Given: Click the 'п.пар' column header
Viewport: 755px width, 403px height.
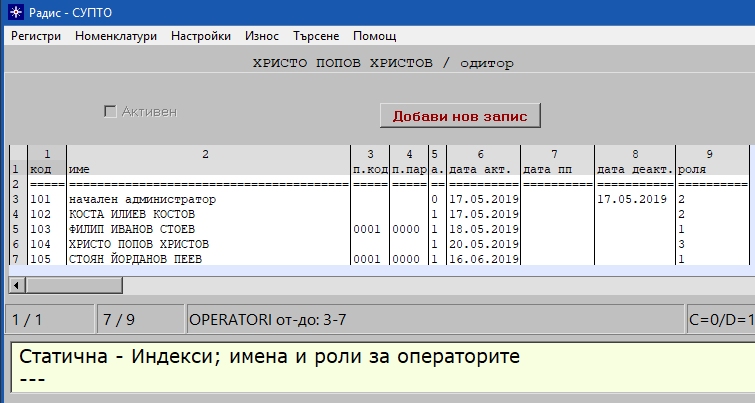Looking at the screenshot, I should pos(409,169).
